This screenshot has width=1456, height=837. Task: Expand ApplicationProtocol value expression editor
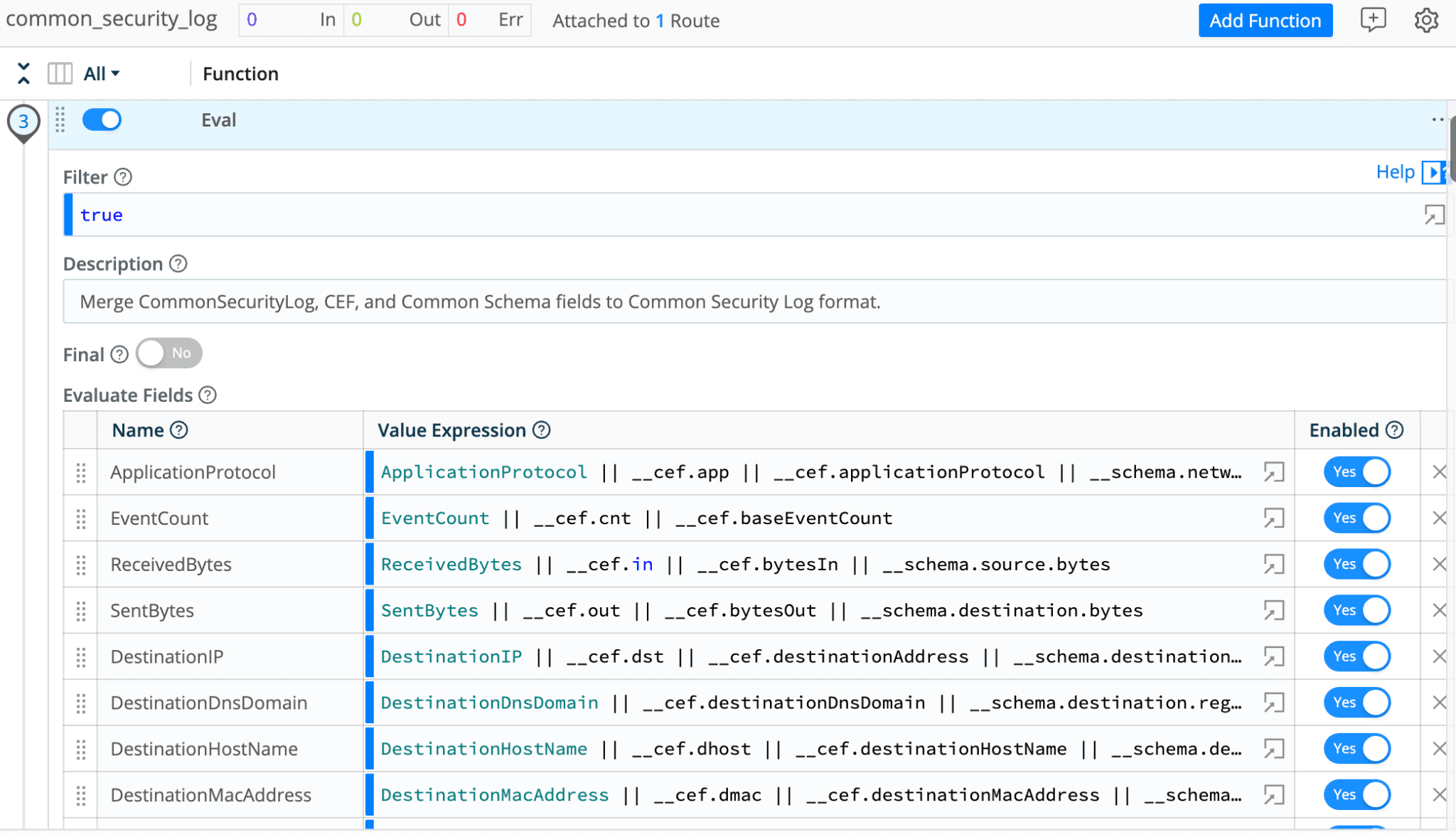(x=1273, y=472)
